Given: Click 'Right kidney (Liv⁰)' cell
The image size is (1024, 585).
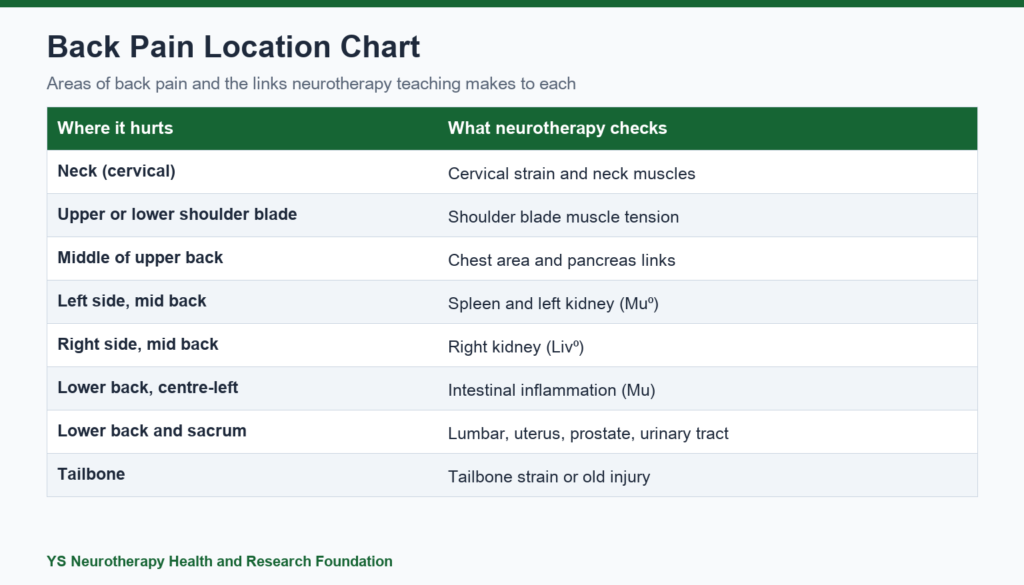Looking at the screenshot, I should click(515, 347).
